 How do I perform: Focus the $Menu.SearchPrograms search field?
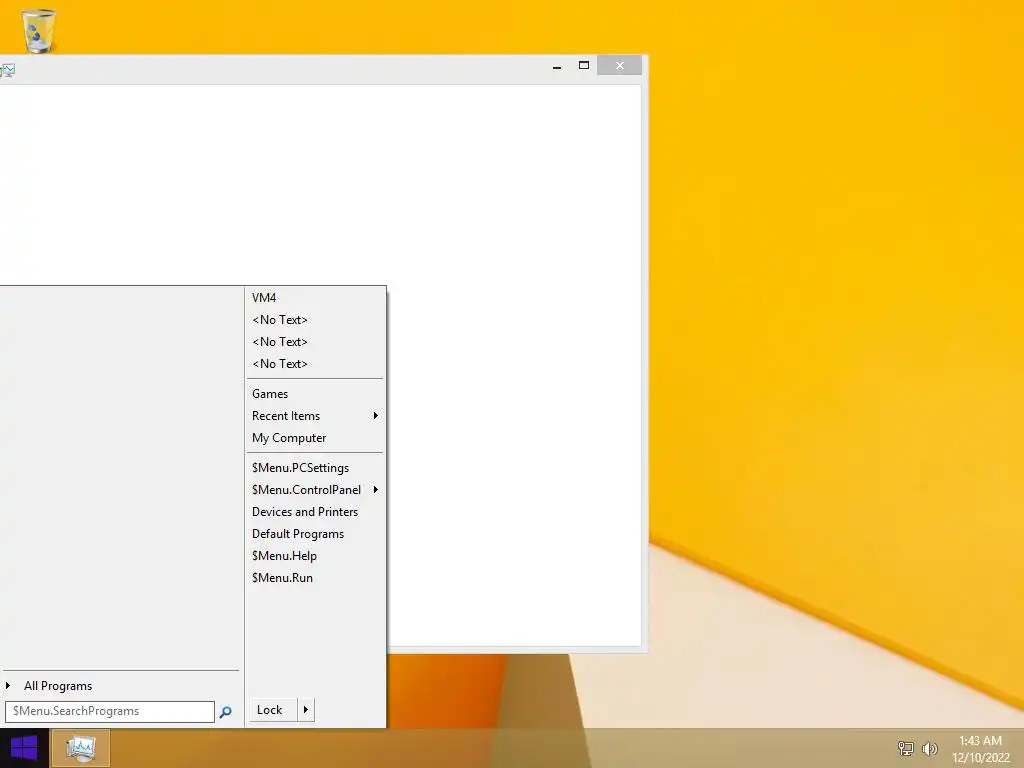pyautogui.click(x=110, y=712)
